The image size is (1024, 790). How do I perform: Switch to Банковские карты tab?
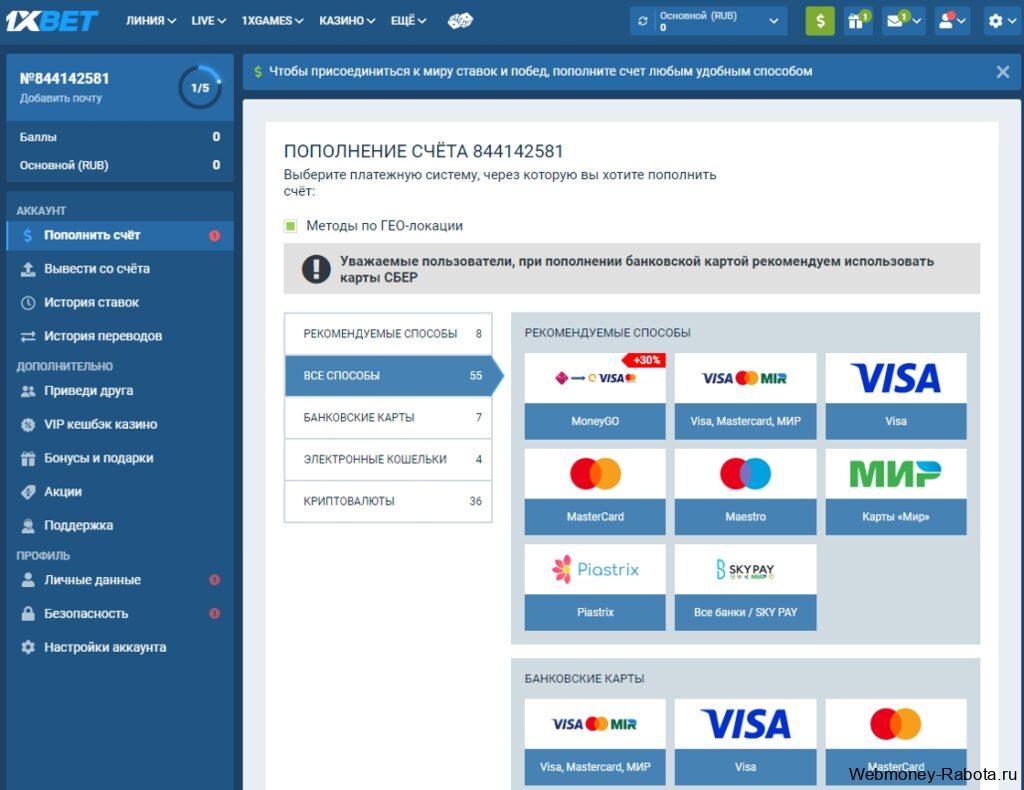(x=388, y=417)
